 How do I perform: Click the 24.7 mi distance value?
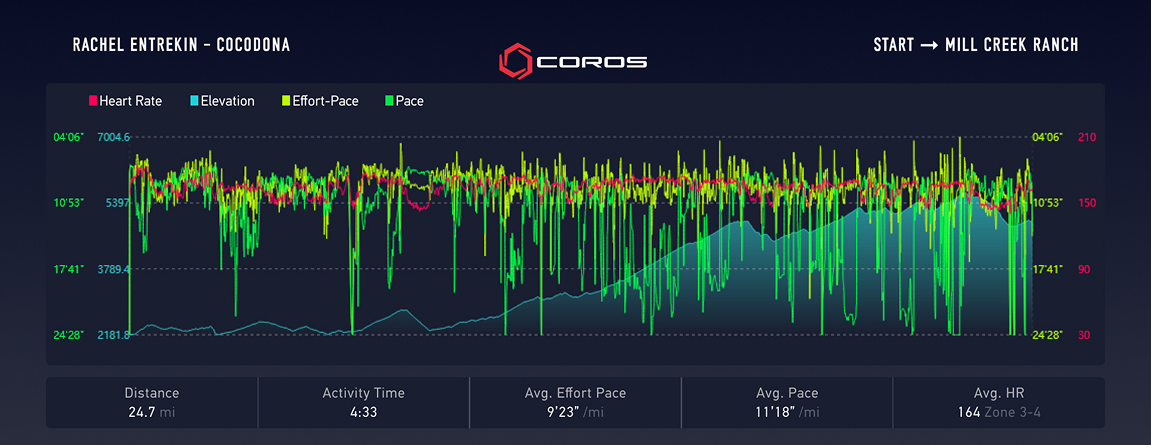152,412
